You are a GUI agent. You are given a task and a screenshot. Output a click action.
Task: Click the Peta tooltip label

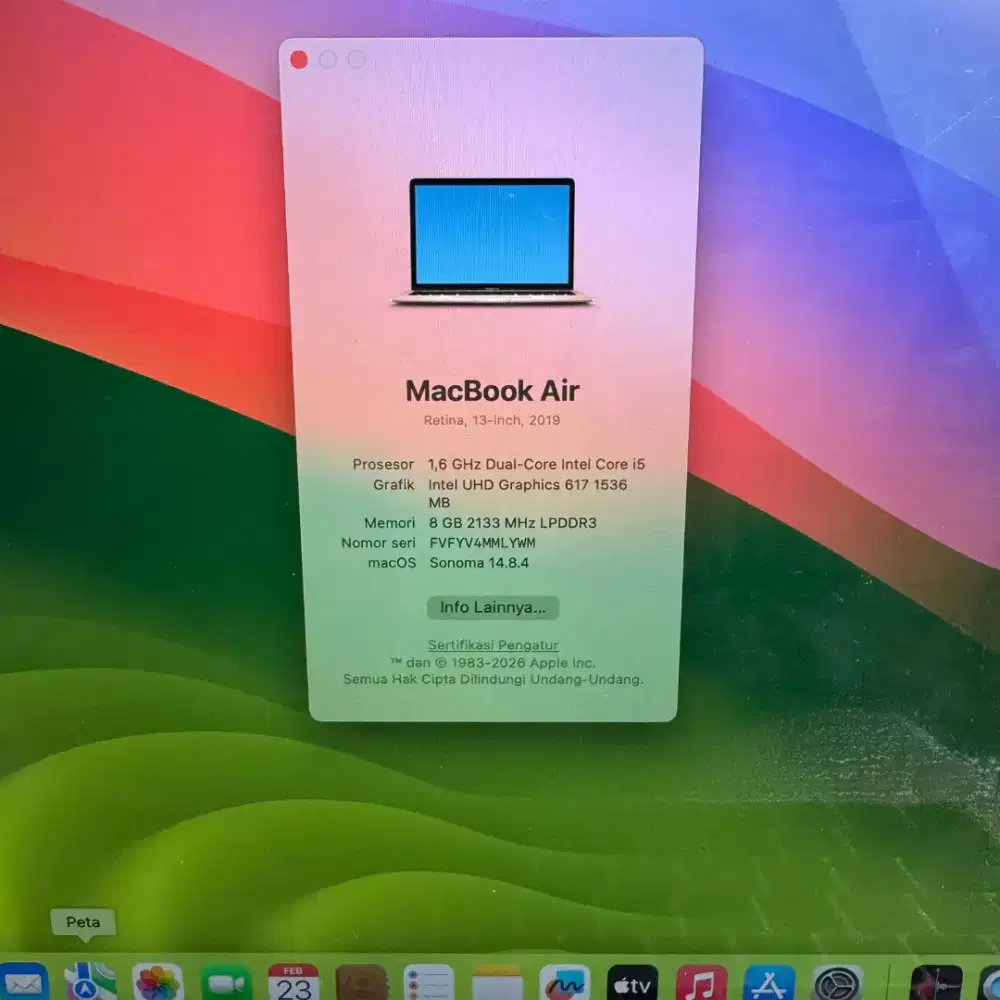pyautogui.click(x=84, y=922)
